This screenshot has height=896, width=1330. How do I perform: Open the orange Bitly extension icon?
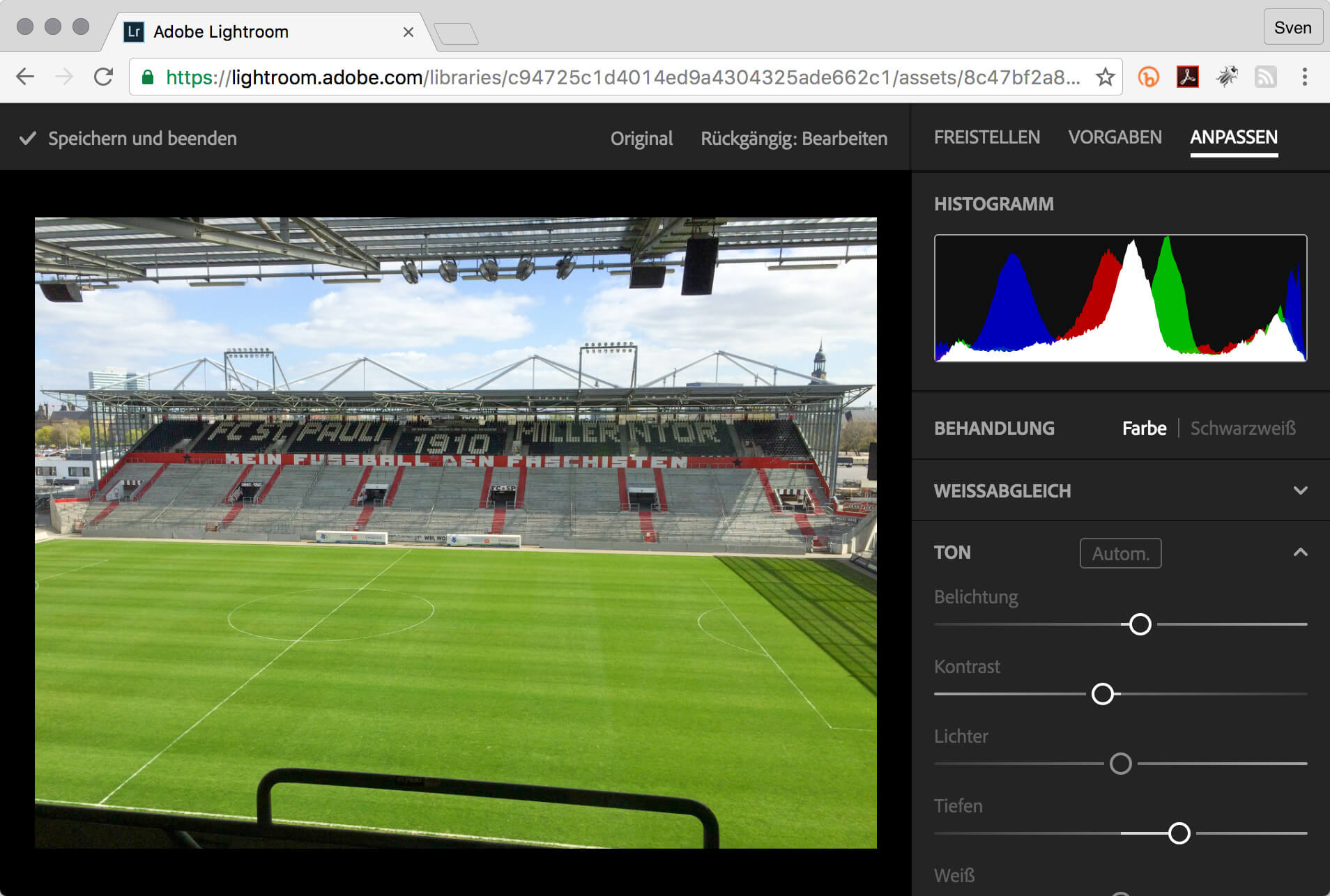(1148, 77)
